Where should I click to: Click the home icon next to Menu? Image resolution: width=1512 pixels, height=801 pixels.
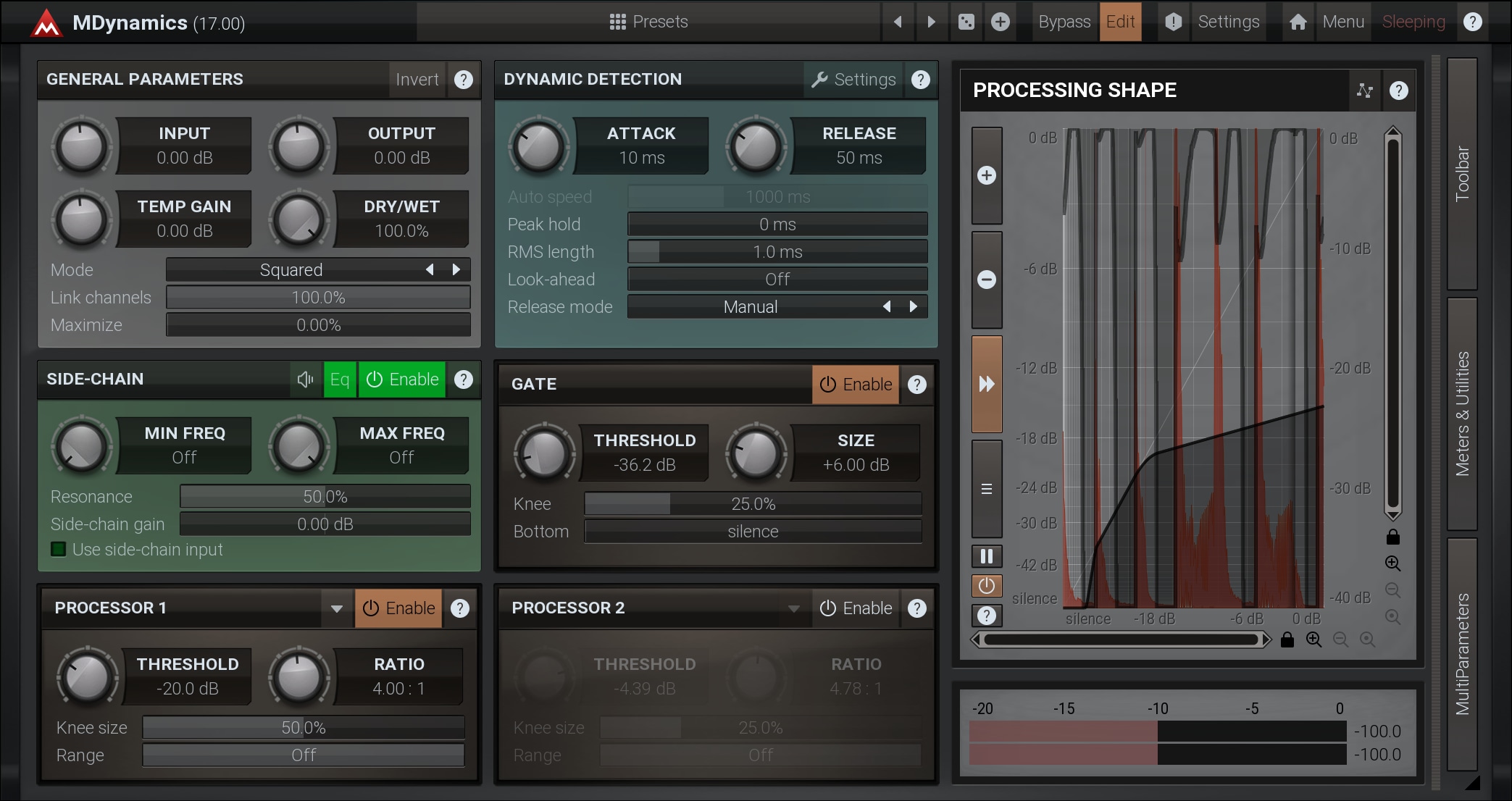point(1298,22)
